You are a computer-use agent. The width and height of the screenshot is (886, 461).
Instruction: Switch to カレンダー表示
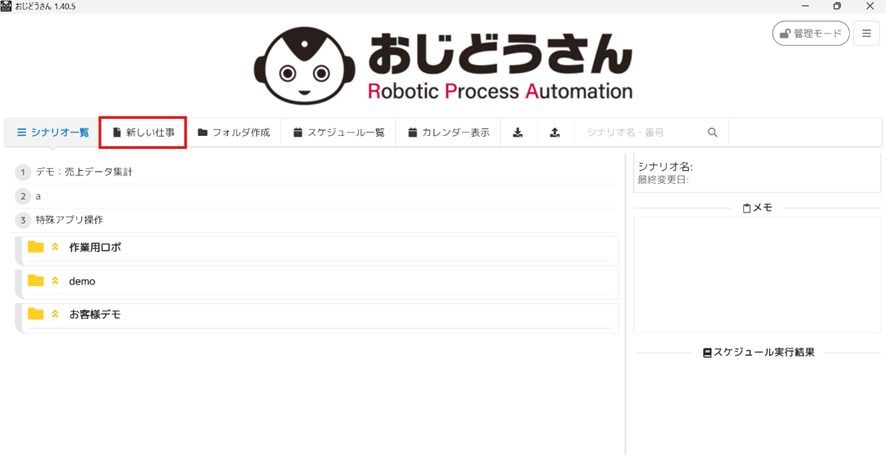click(448, 132)
